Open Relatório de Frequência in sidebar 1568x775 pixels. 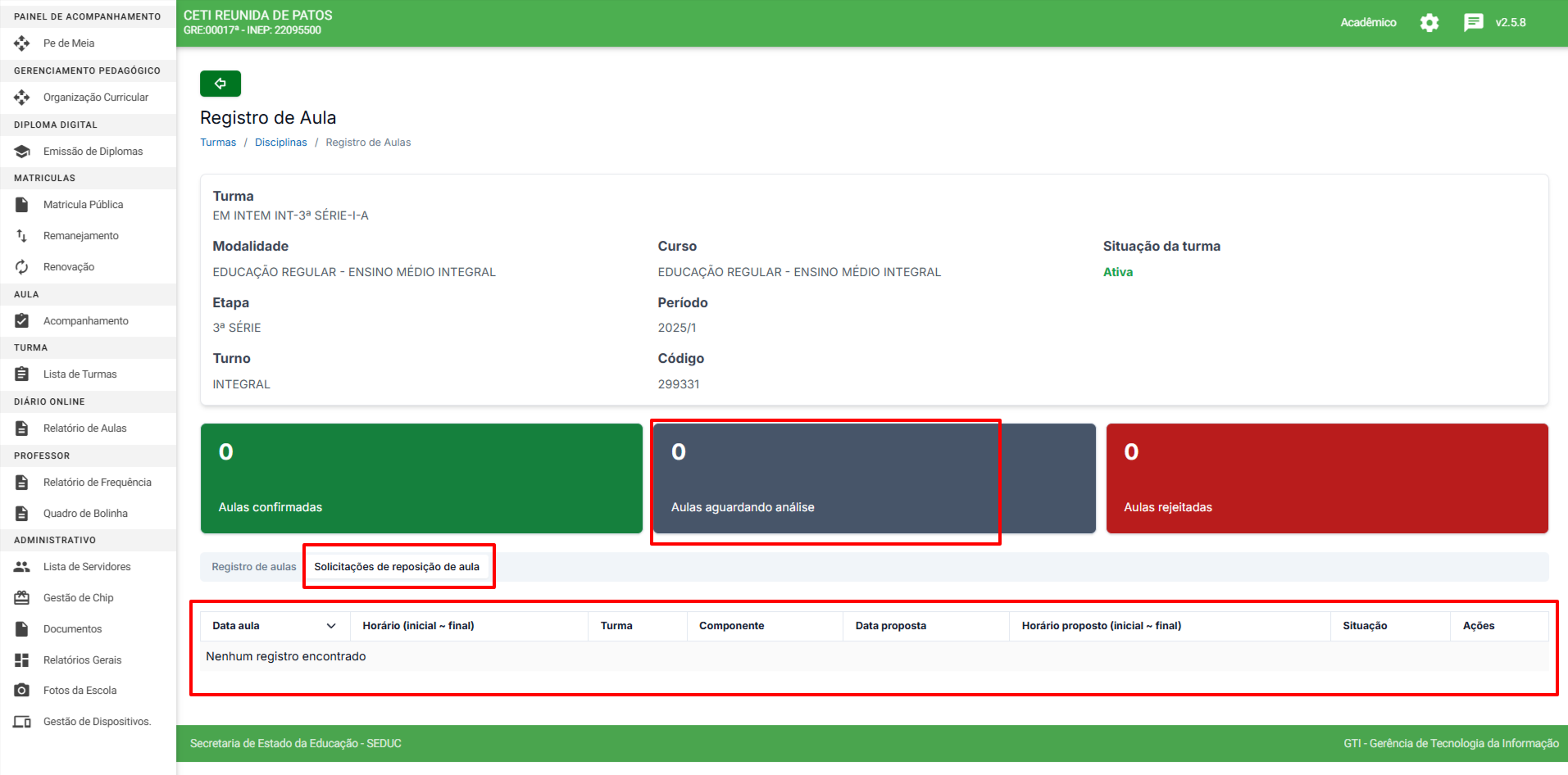(97, 483)
